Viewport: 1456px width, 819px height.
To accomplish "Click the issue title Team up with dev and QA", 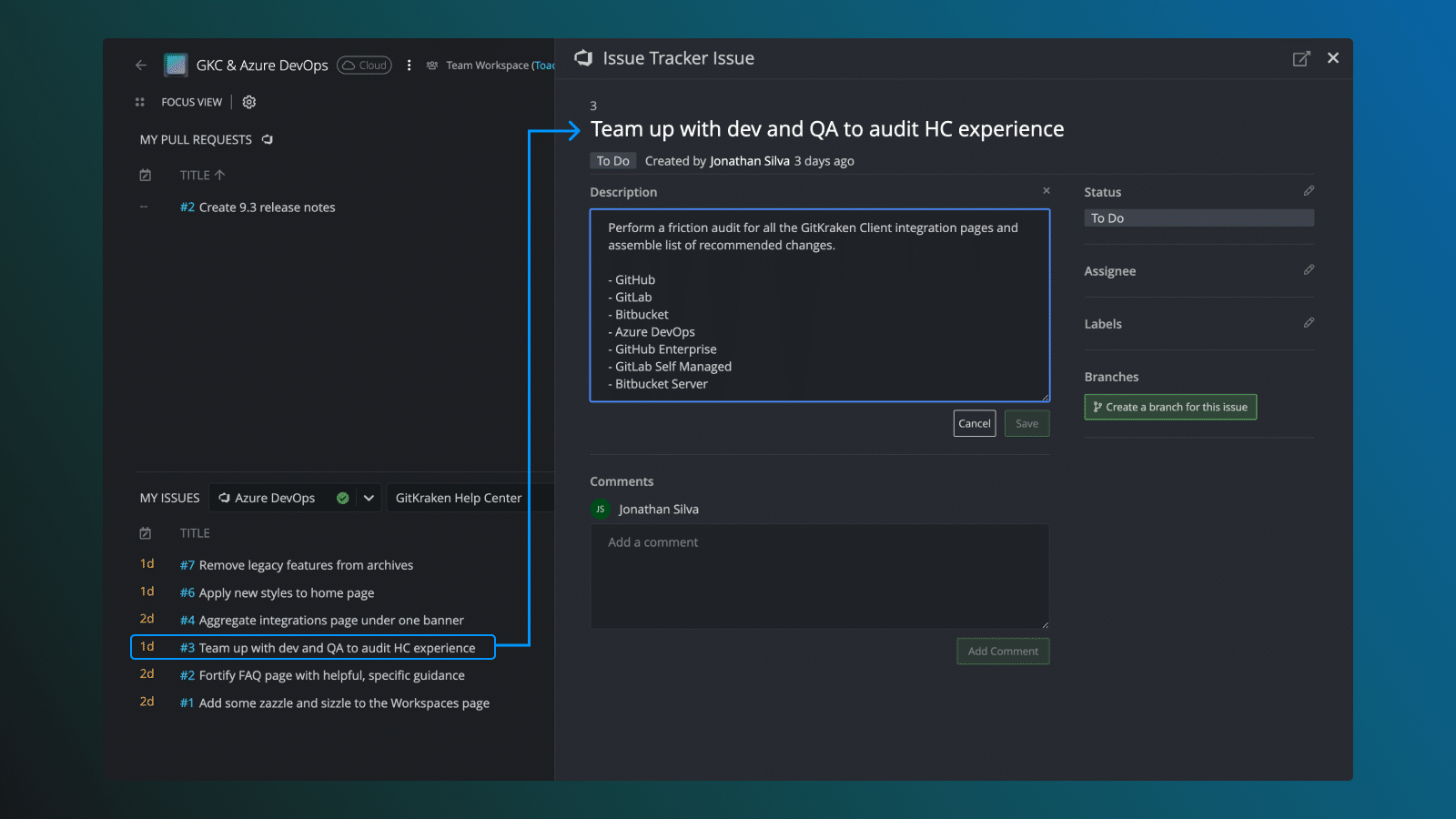I will point(827,129).
